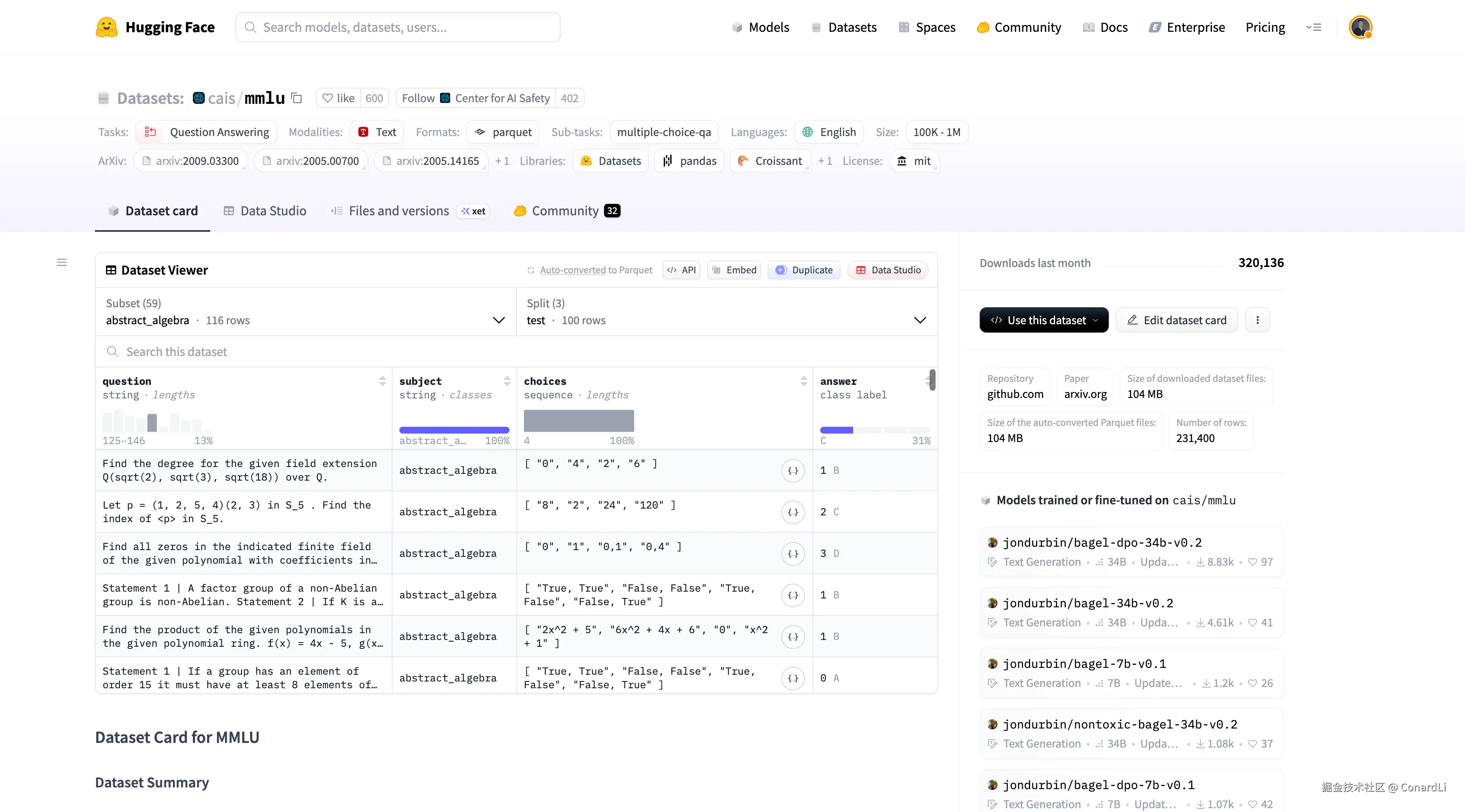
Task: Open the left sidebar hamburger menu
Action: click(62, 262)
